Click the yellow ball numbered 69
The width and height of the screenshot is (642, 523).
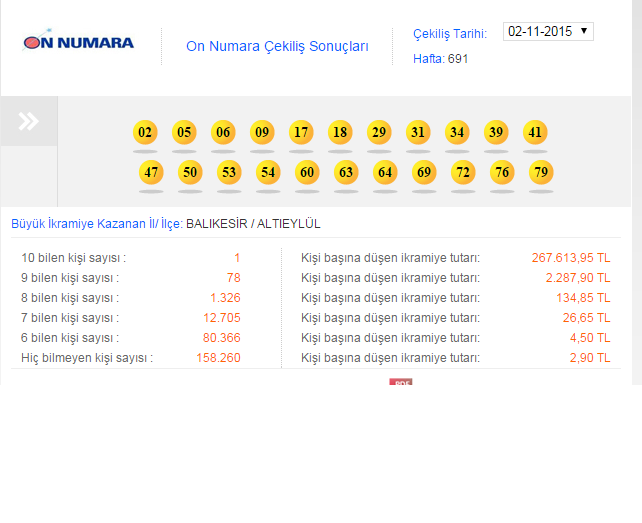coord(424,172)
